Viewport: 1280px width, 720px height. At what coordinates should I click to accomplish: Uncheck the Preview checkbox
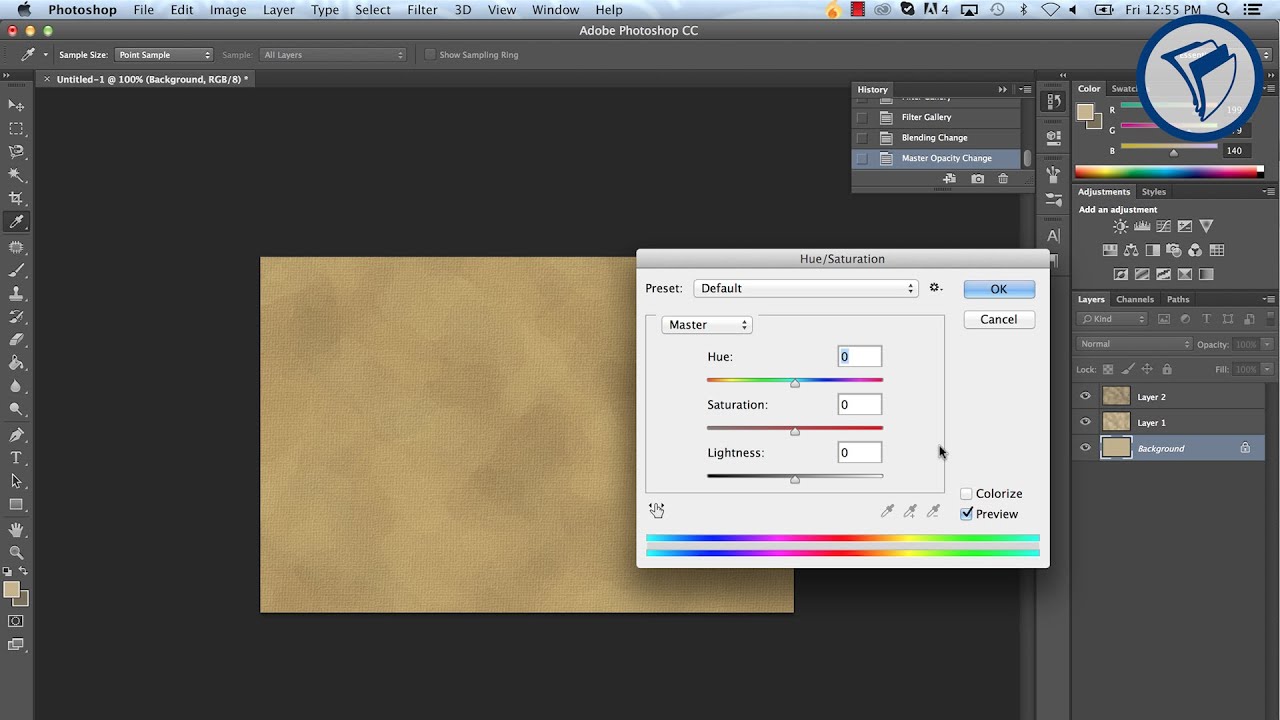pos(967,514)
